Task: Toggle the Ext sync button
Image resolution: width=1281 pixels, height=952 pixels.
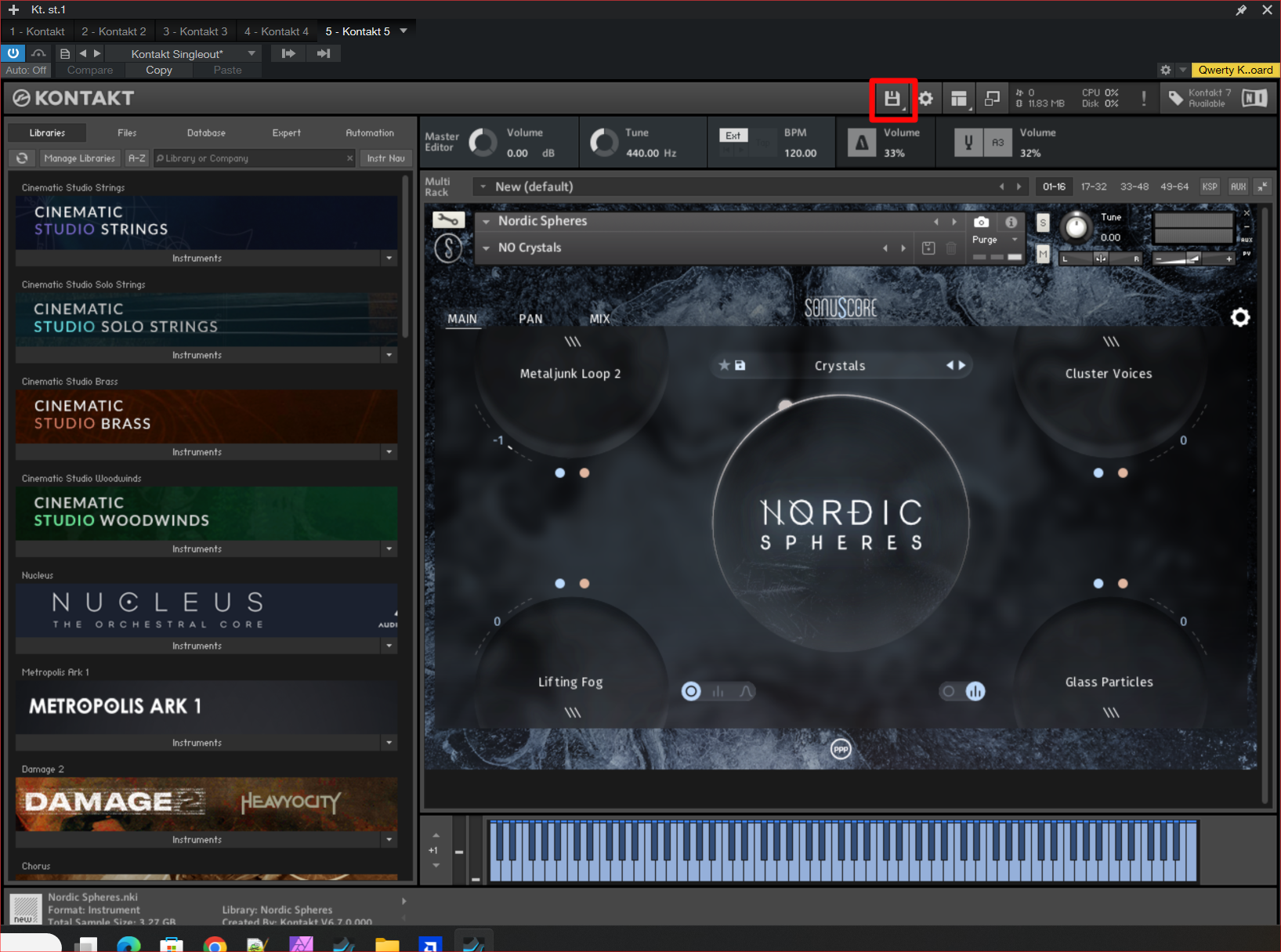Action: point(733,136)
